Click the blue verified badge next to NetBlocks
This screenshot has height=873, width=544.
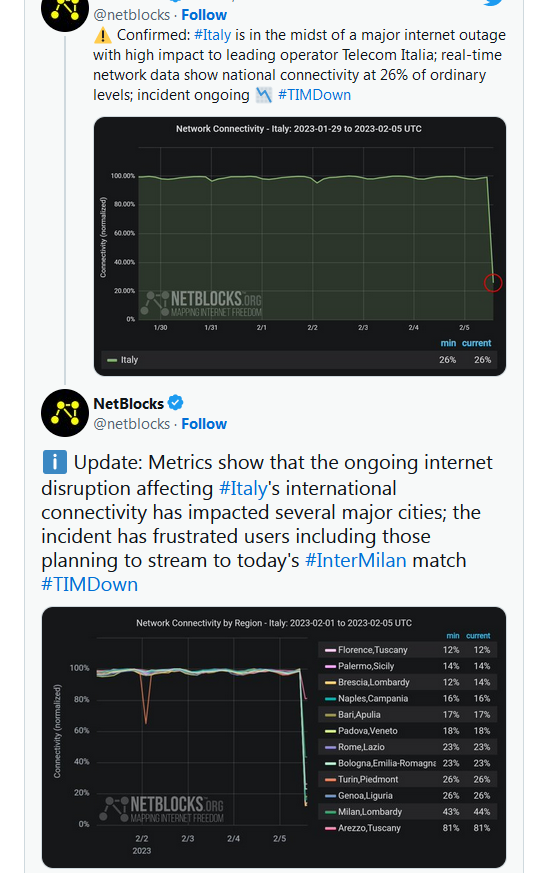click(x=175, y=403)
